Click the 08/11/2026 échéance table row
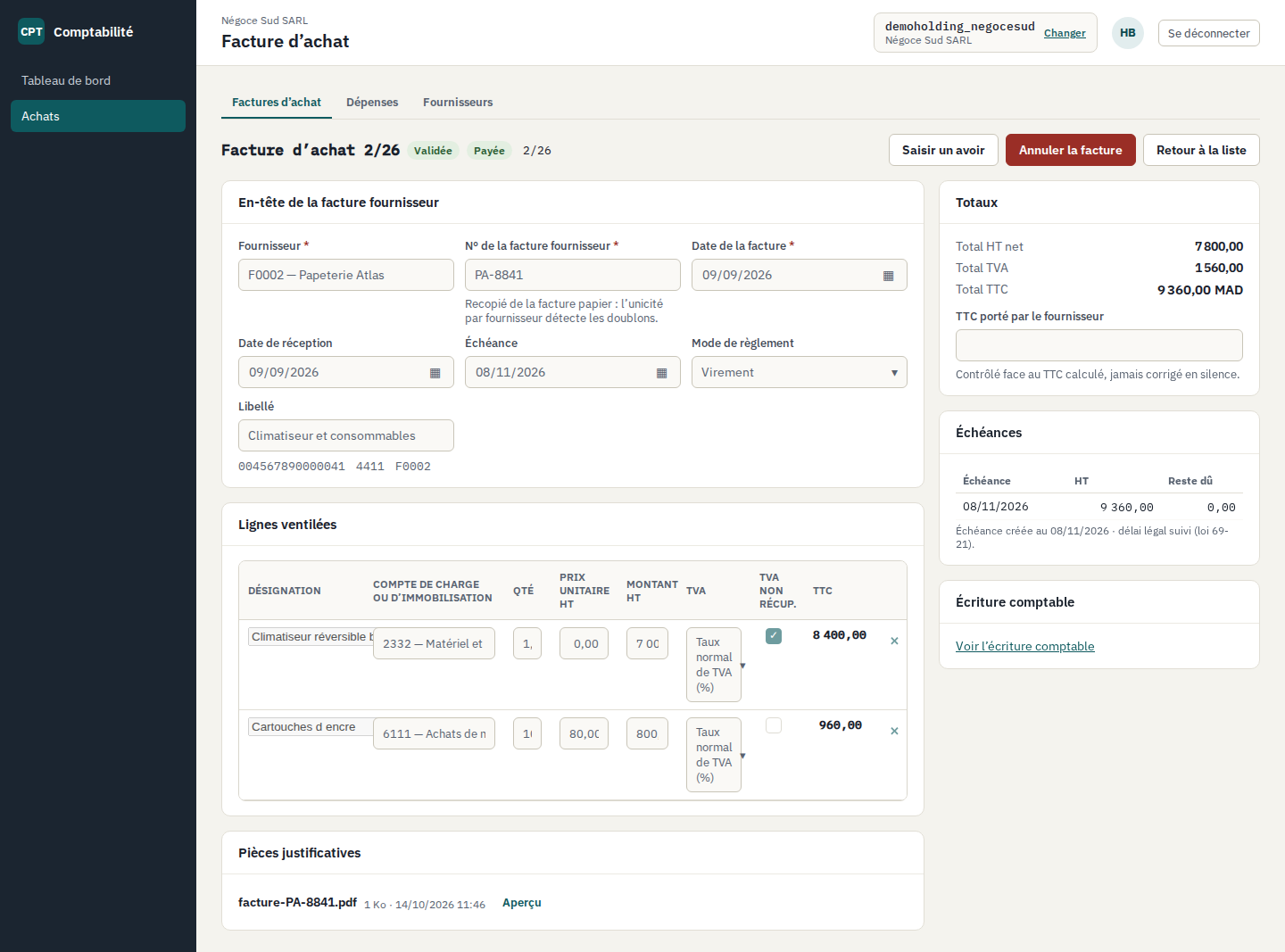The width and height of the screenshot is (1285, 952). tap(1099, 507)
